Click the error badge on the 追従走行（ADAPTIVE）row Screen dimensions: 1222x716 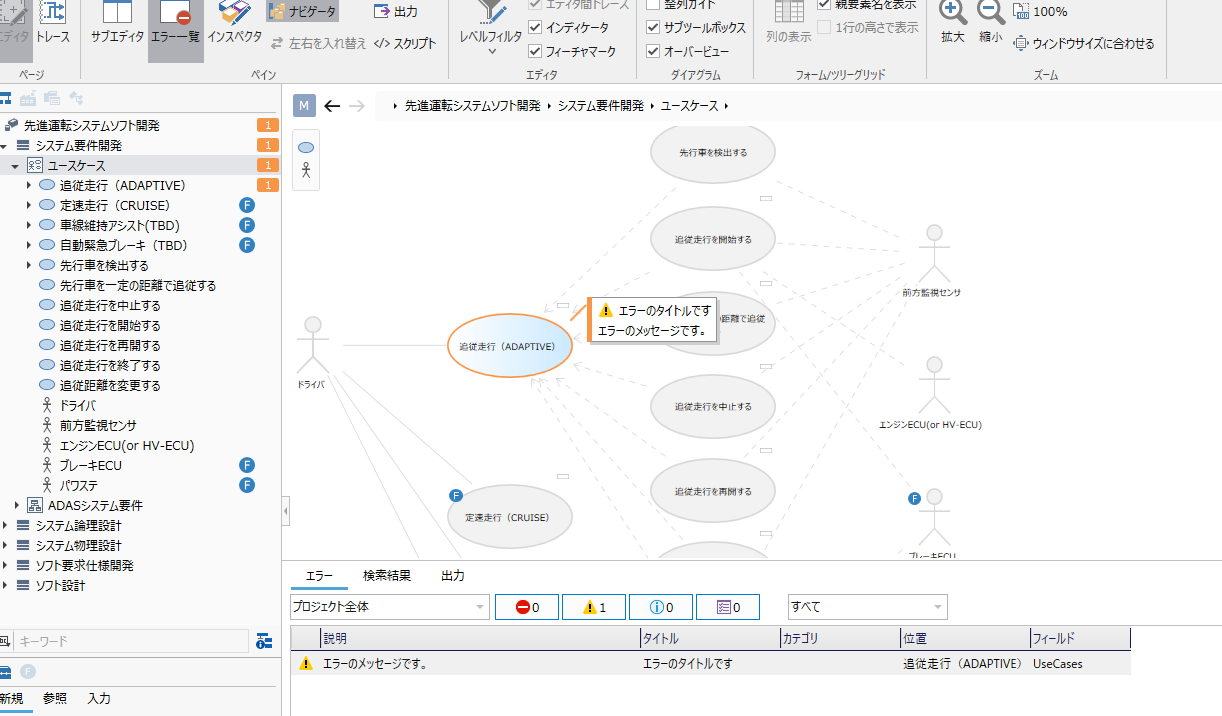268,185
